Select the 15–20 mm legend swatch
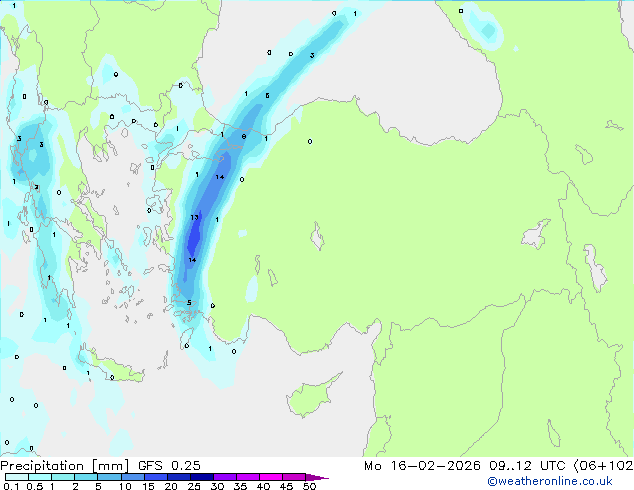This screenshot has height=490, width=634. (x=156, y=477)
